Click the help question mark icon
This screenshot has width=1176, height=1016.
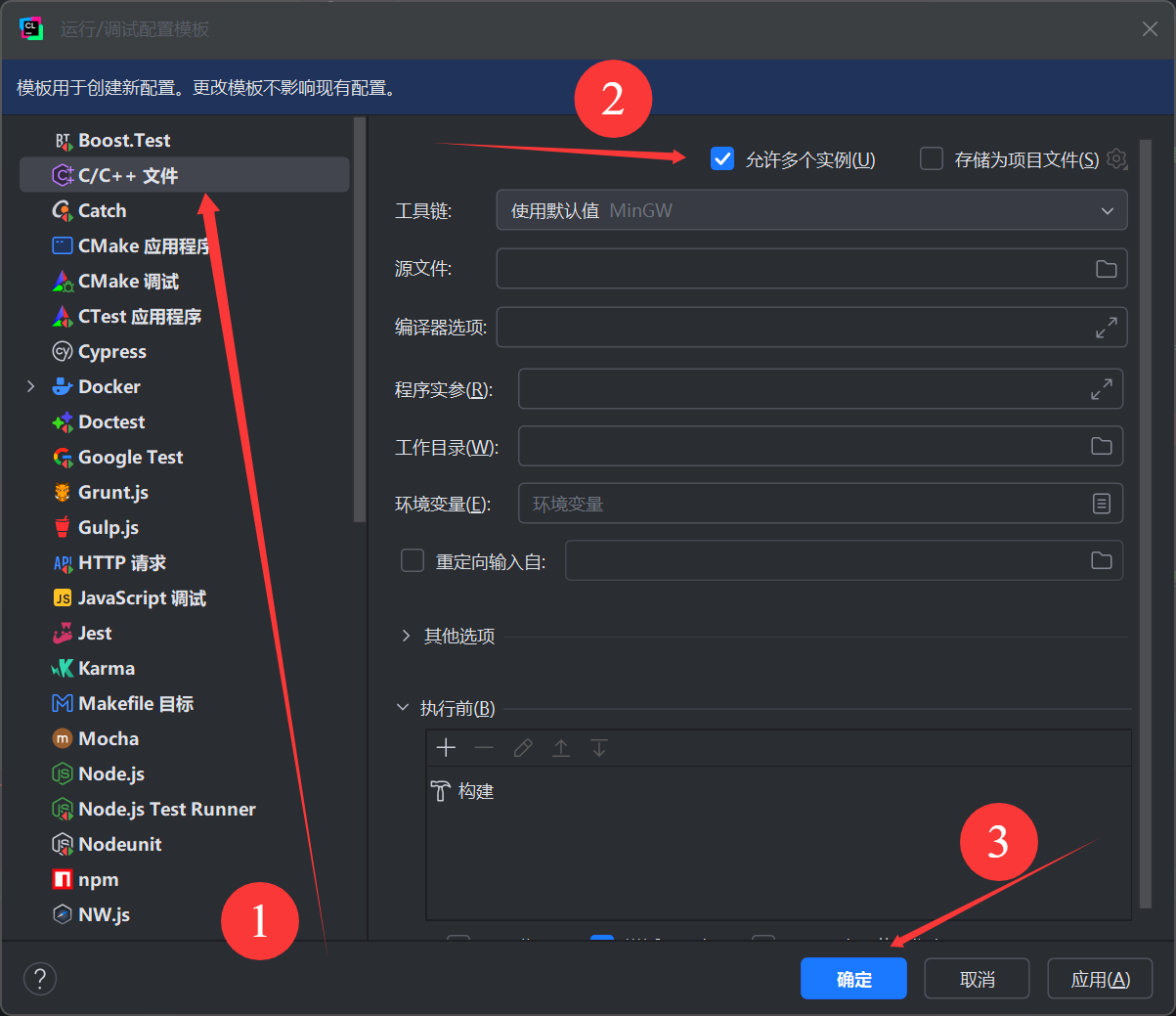(x=40, y=978)
